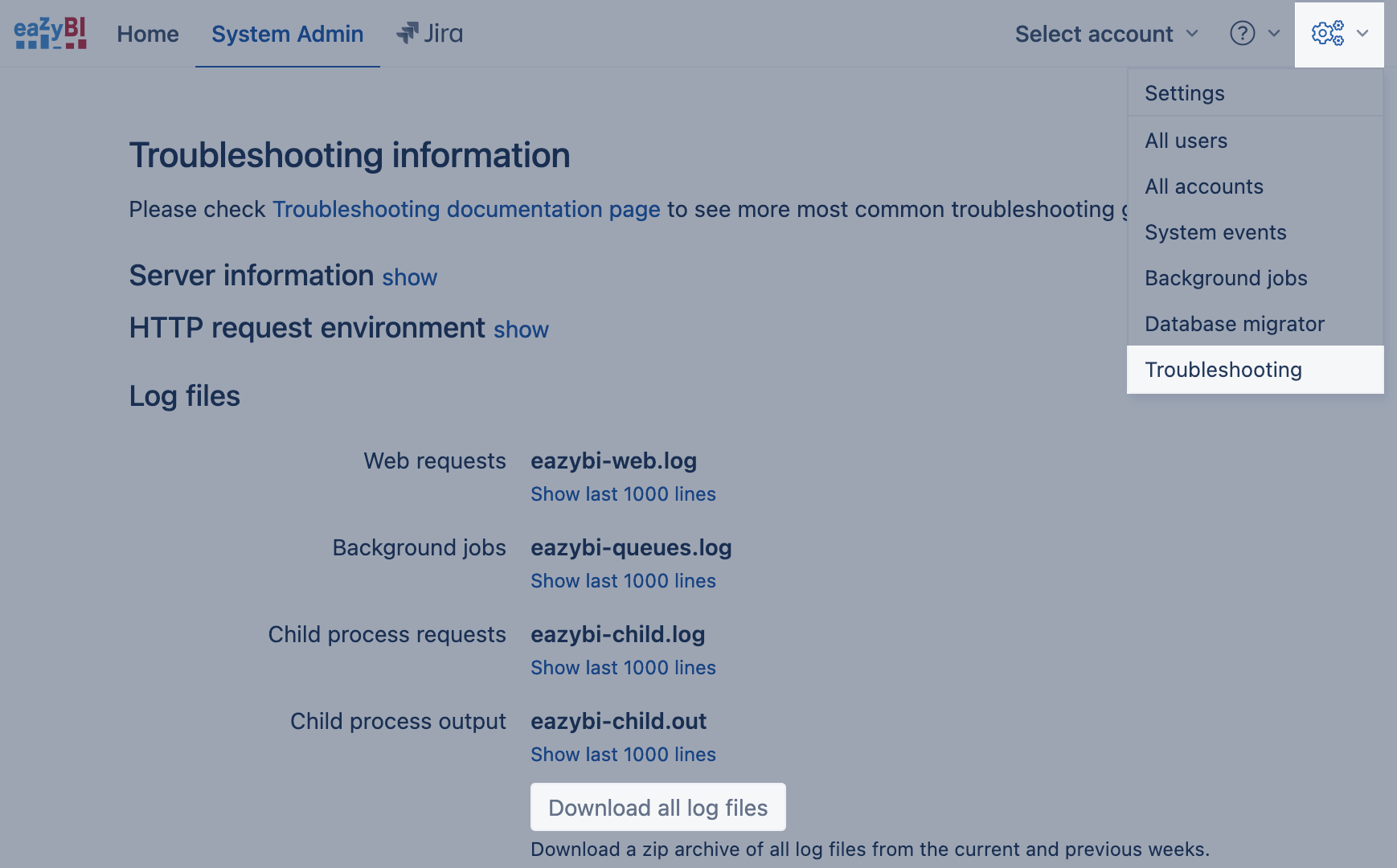Open the Database migrator menu item
Screen dimensions: 1397x868
point(1234,324)
